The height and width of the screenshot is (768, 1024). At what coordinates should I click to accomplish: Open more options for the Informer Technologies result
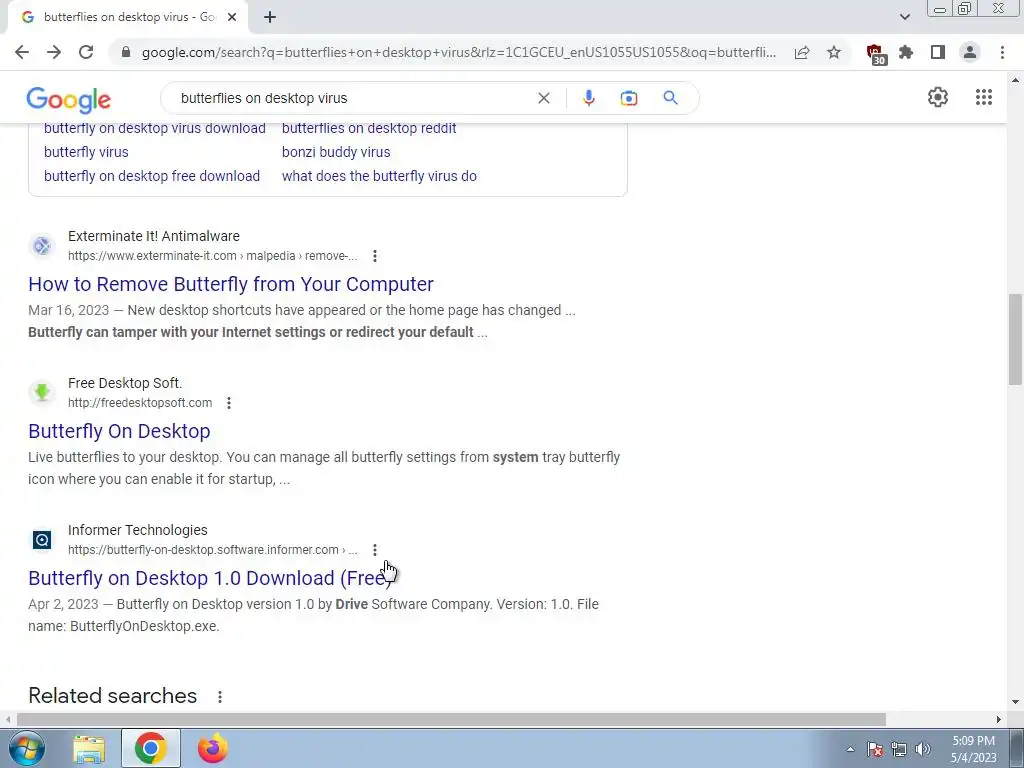(x=375, y=550)
